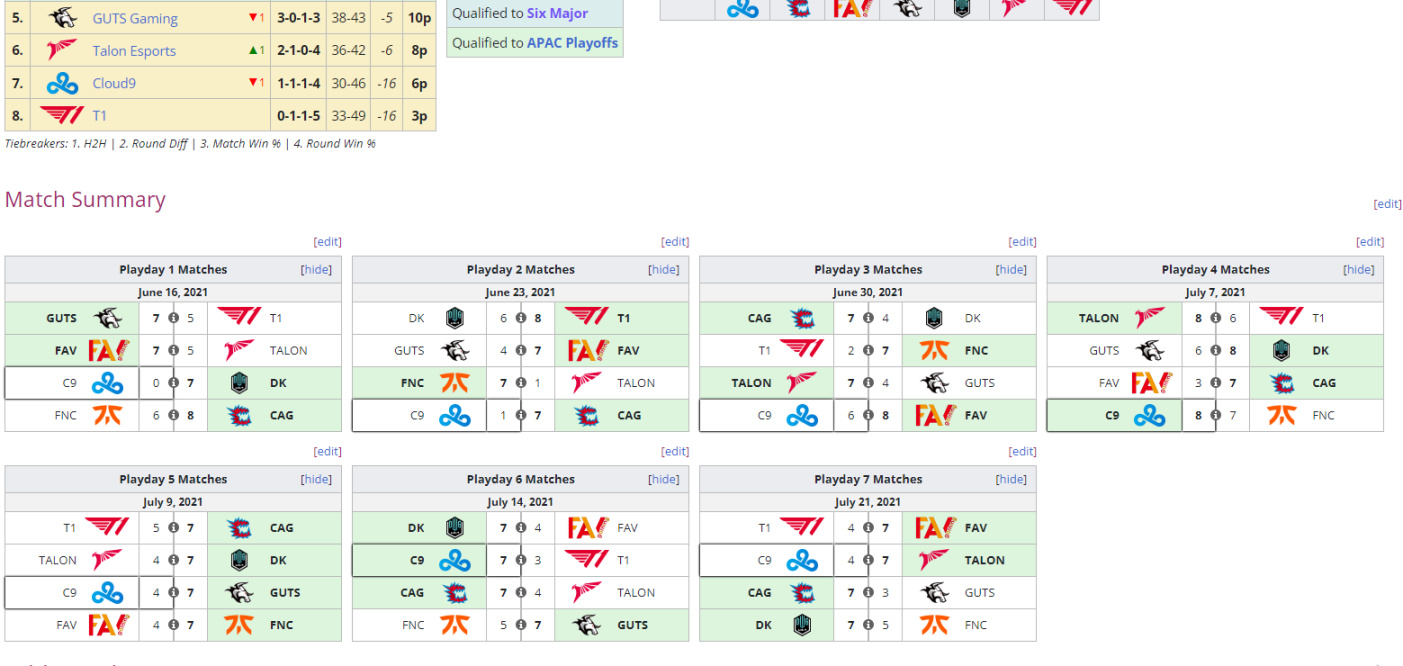View match info for Playday 3 CAG vs DK
The height and width of the screenshot is (666, 1403).
point(868,318)
